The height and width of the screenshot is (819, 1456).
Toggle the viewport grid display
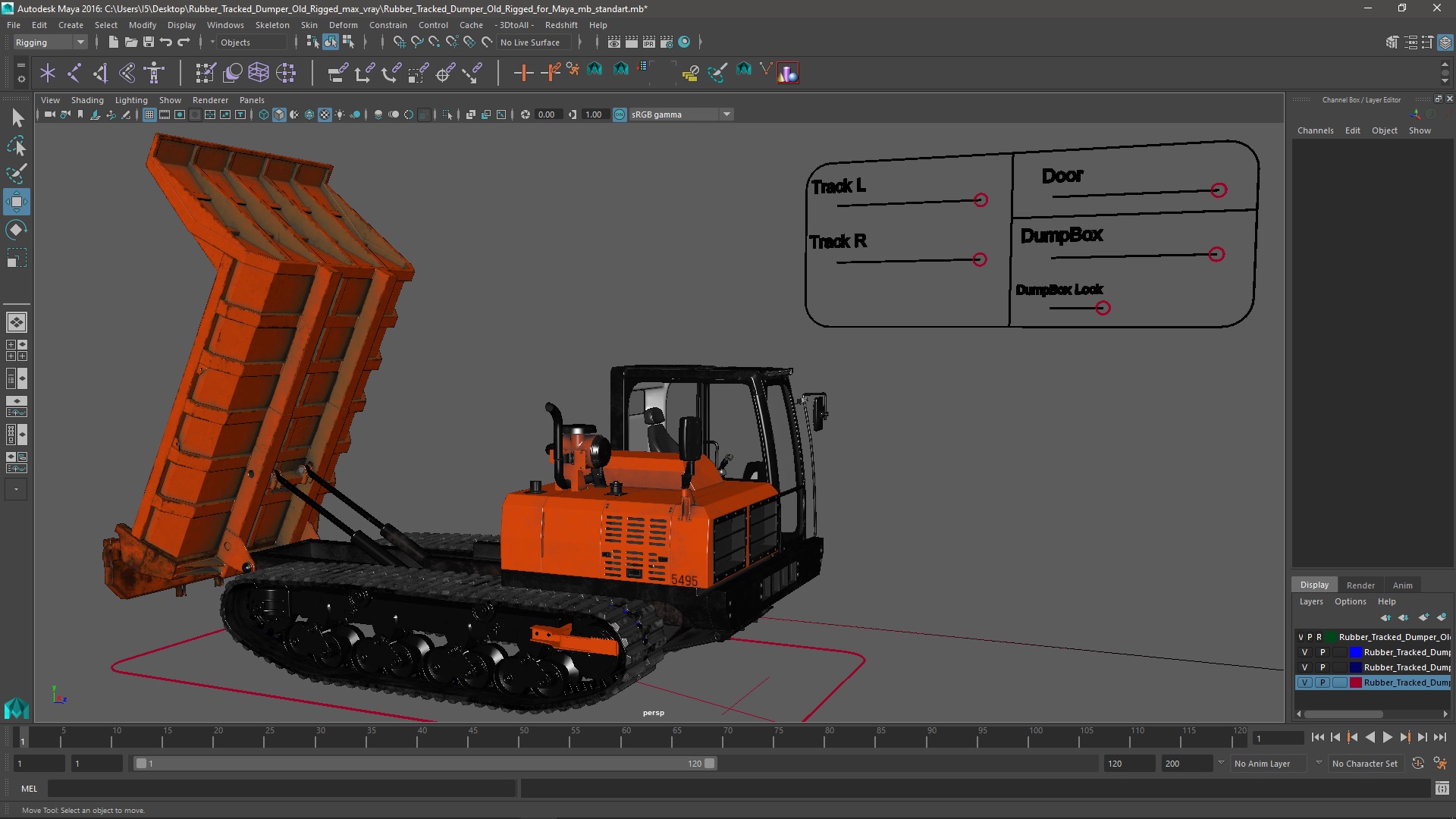(x=149, y=115)
